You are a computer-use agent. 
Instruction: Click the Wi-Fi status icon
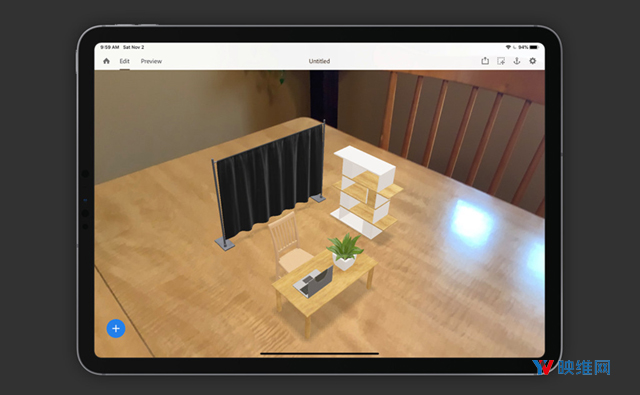click(508, 47)
